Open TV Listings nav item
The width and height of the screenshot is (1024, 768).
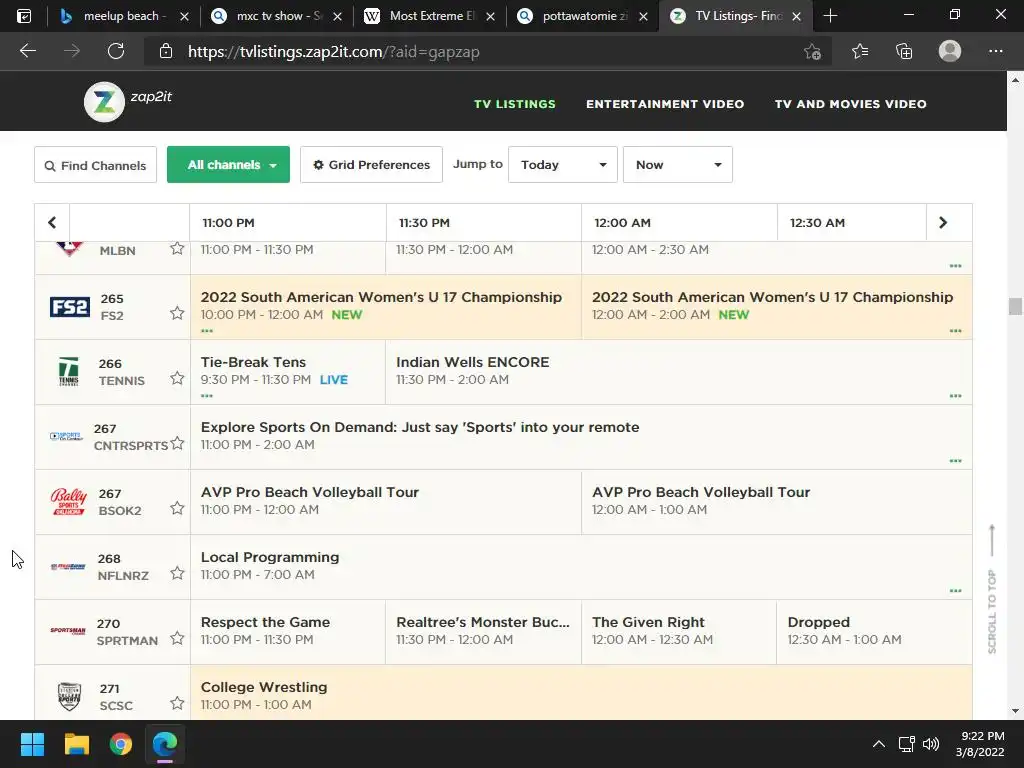(x=515, y=104)
